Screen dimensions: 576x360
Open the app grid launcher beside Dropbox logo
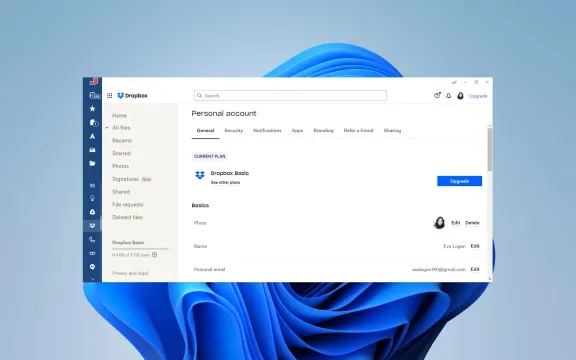(x=109, y=96)
